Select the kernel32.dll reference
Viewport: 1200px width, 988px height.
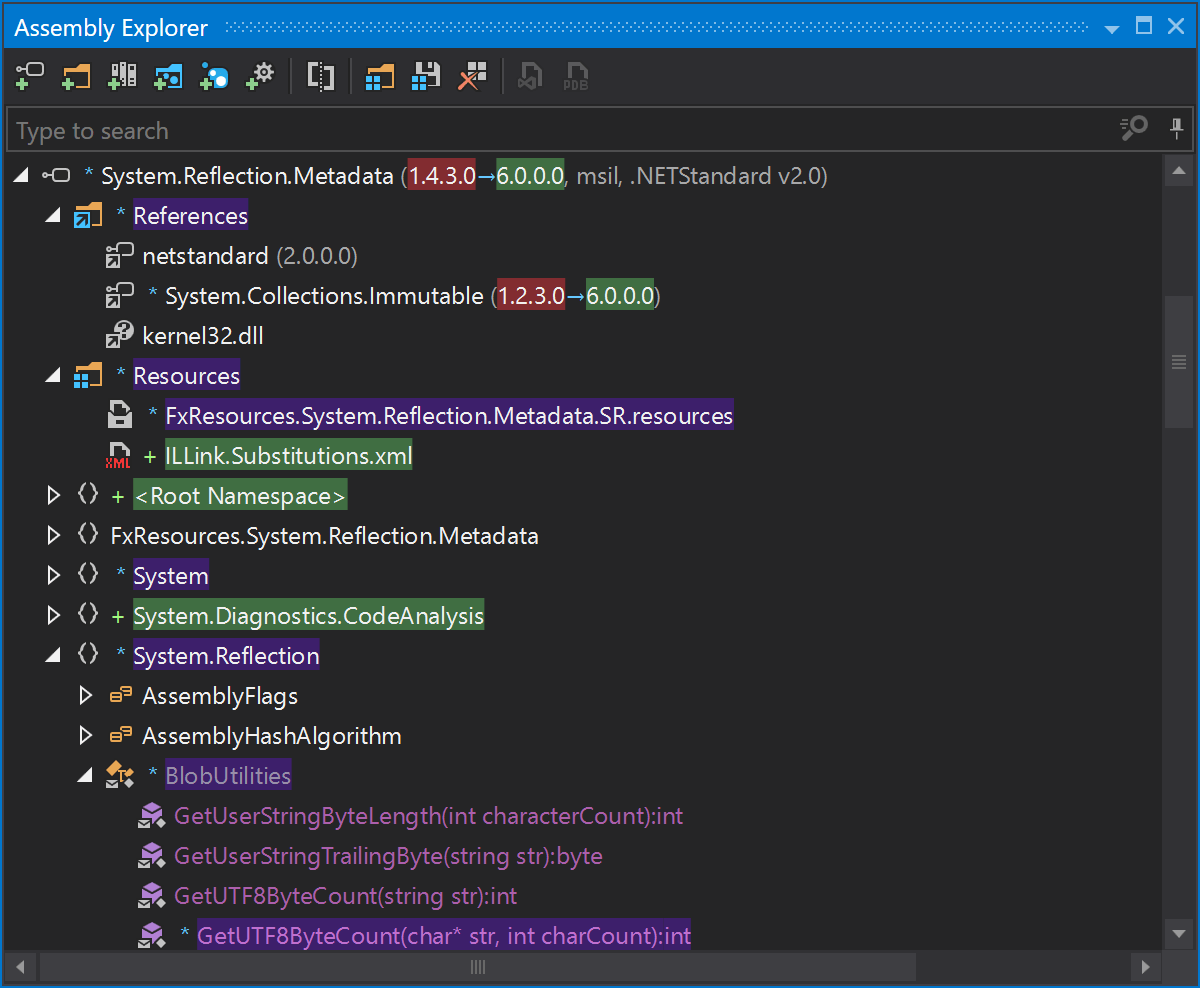202,336
